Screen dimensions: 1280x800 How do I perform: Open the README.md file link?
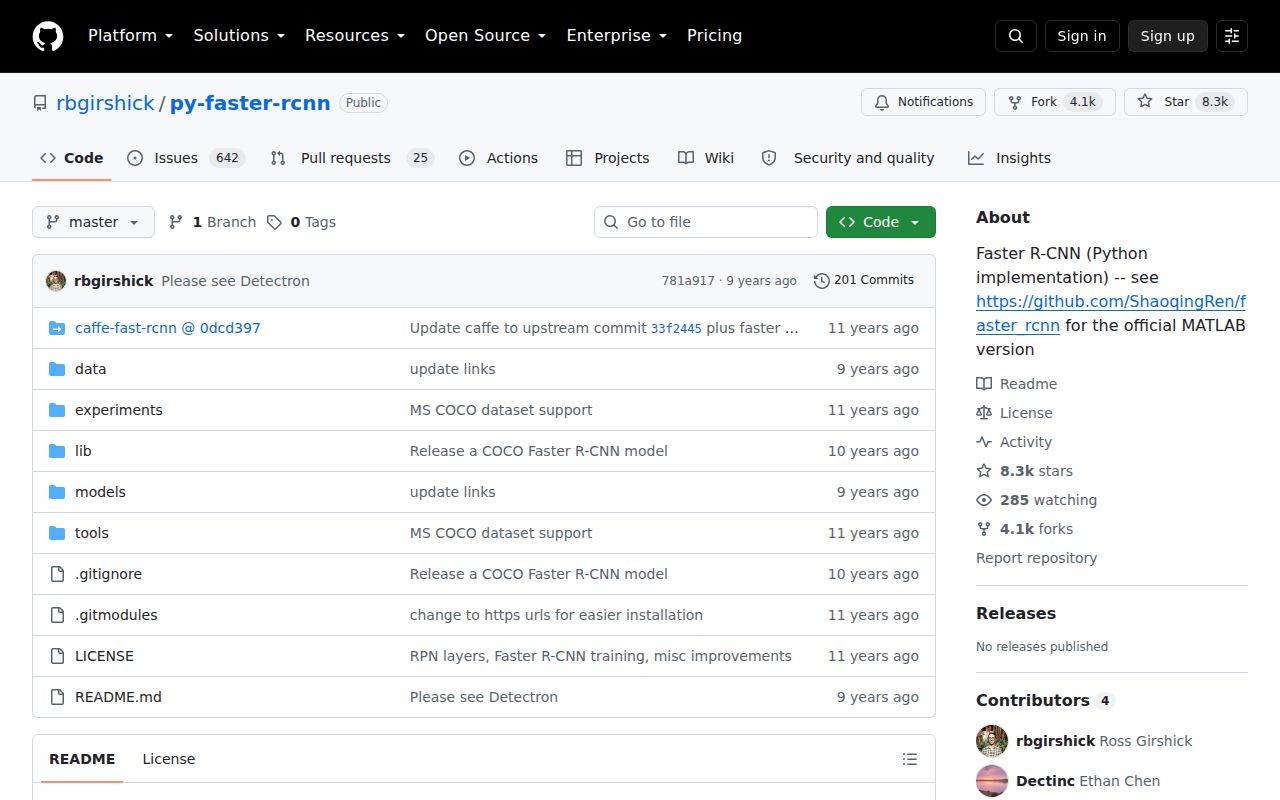click(x=118, y=697)
